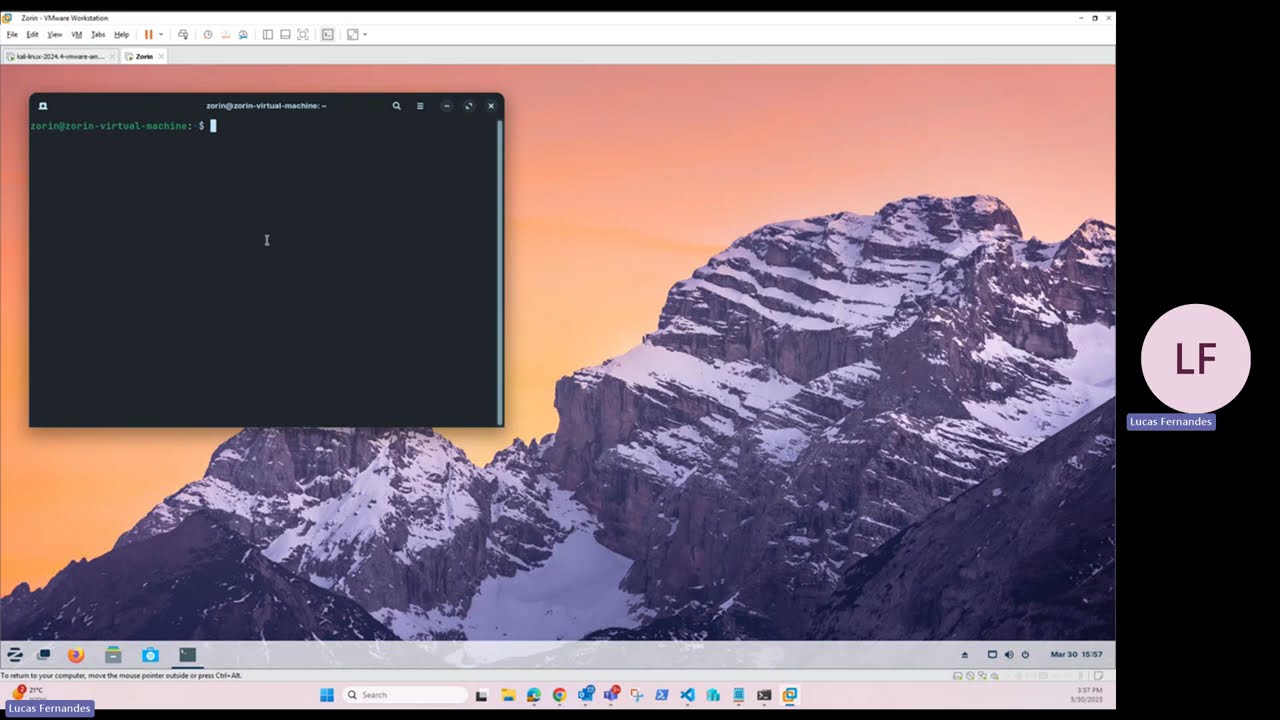Toggle VMware console view

click(327, 34)
